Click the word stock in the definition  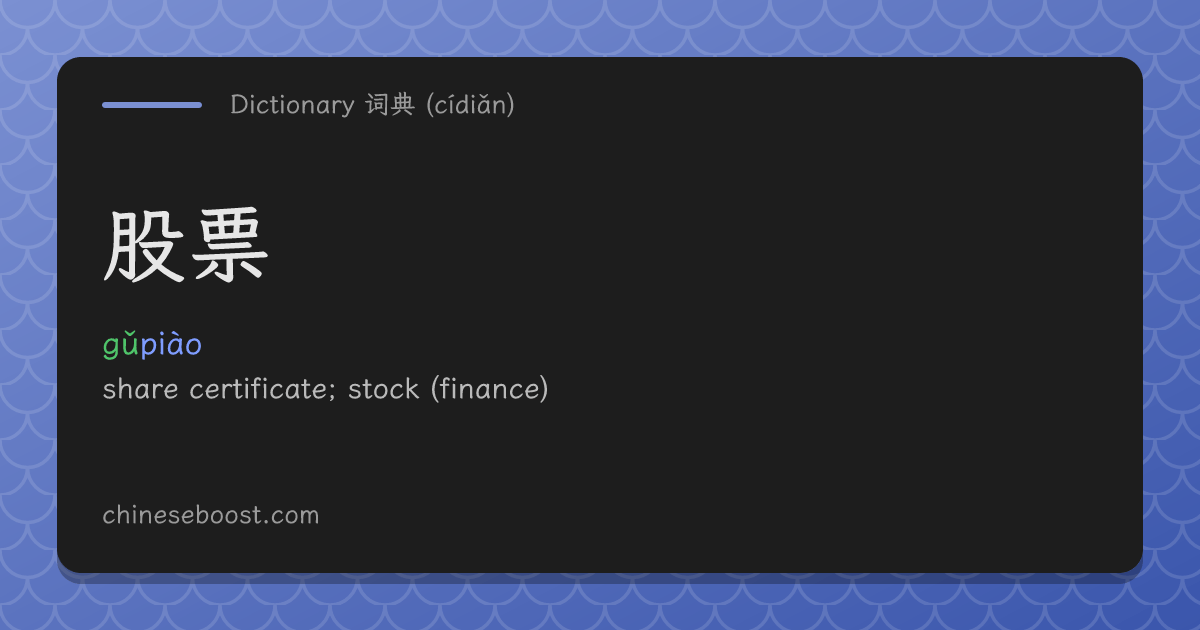383,389
